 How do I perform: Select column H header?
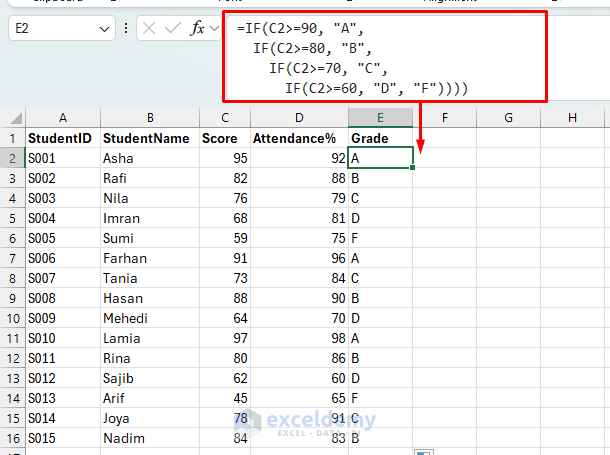[572, 118]
